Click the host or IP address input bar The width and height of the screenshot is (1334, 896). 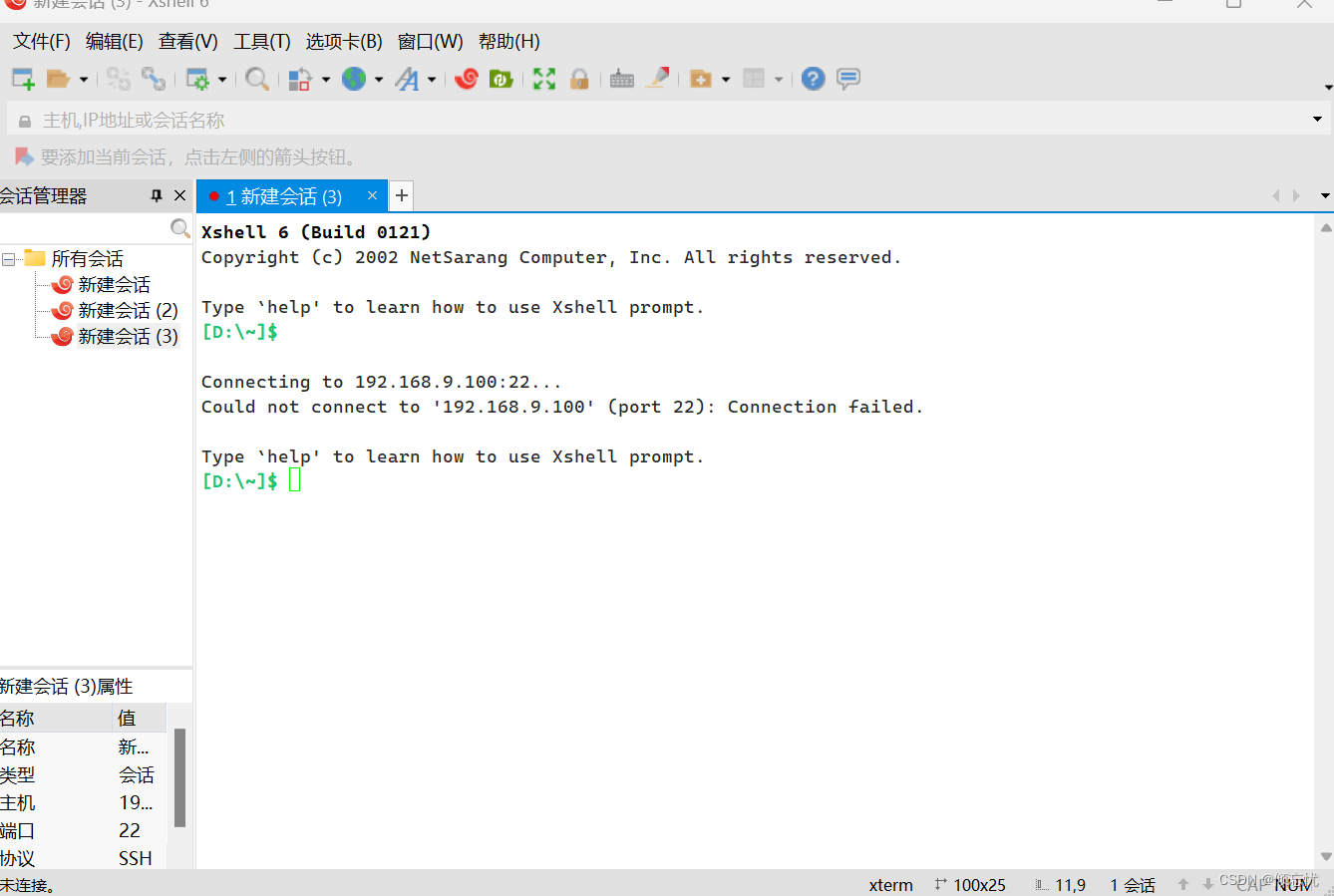(658, 120)
